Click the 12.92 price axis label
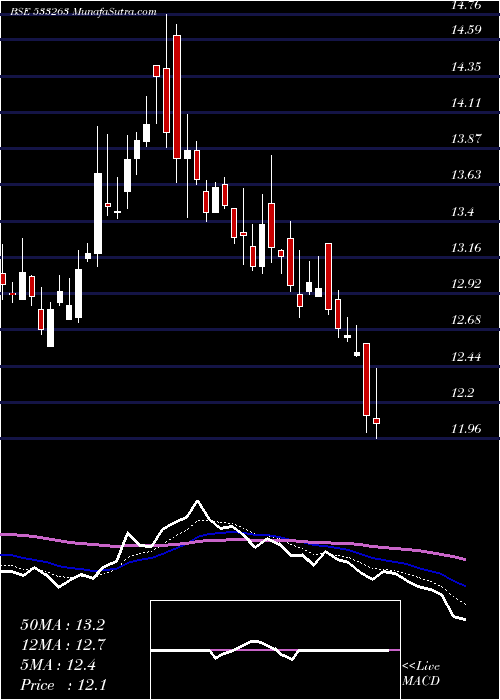 pos(466,283)
